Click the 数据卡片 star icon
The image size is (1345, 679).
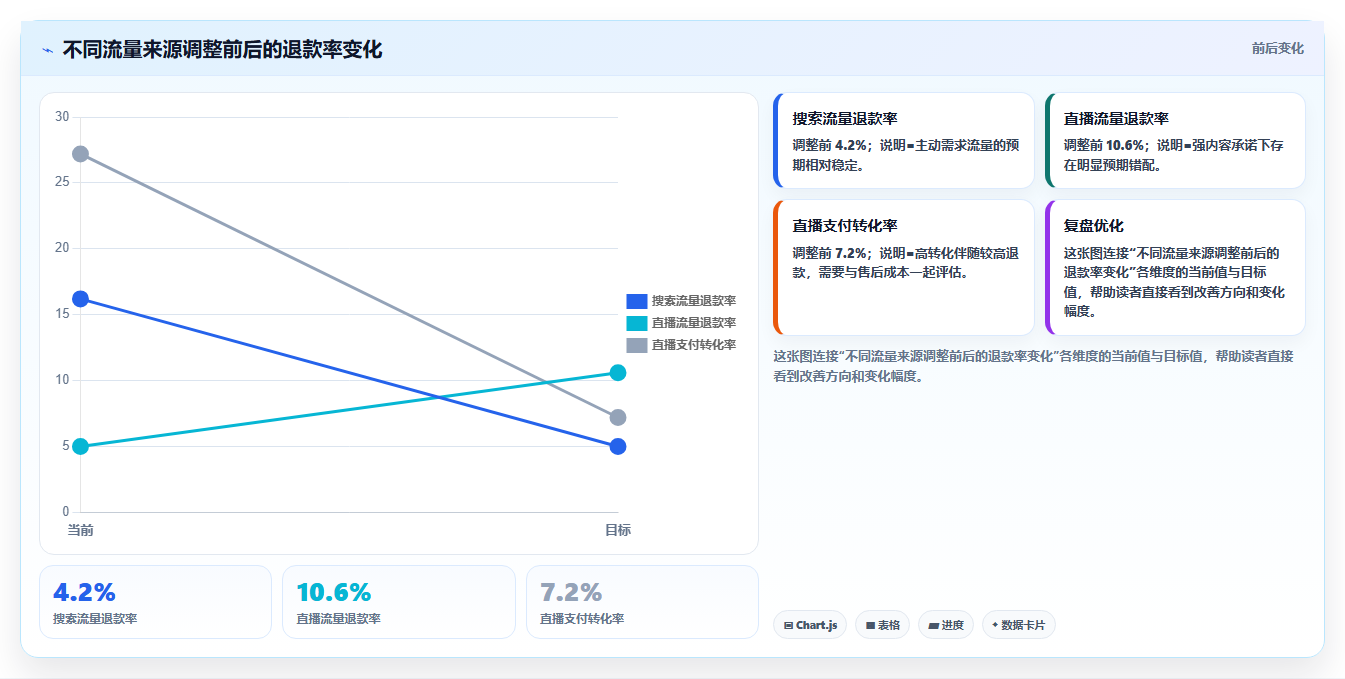995,625
